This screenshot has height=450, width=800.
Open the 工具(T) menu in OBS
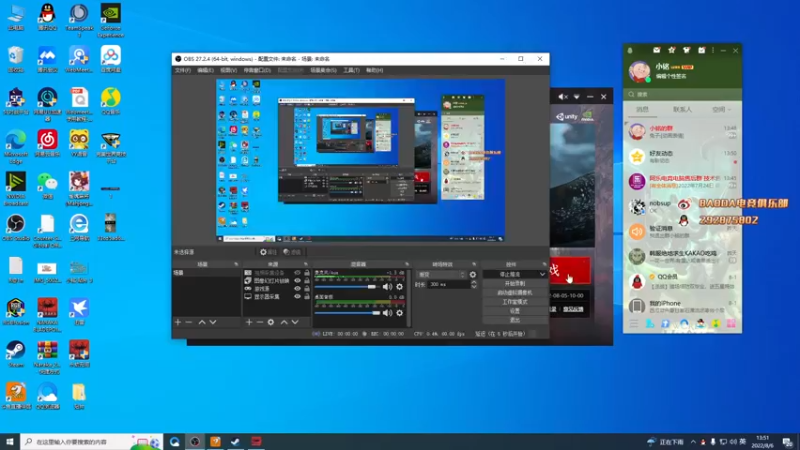click(x=351, y=70)
